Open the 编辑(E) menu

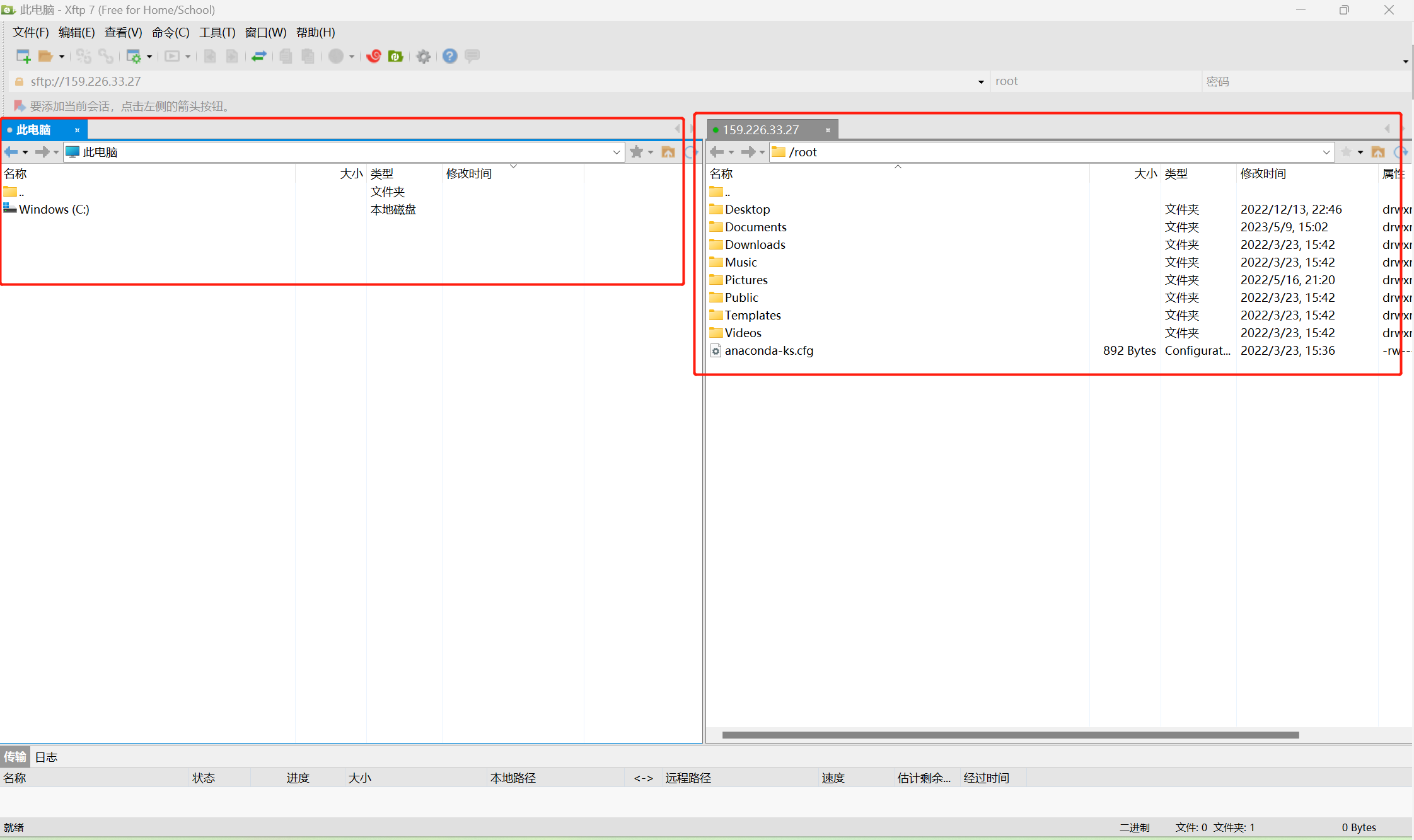coord(76,32)
